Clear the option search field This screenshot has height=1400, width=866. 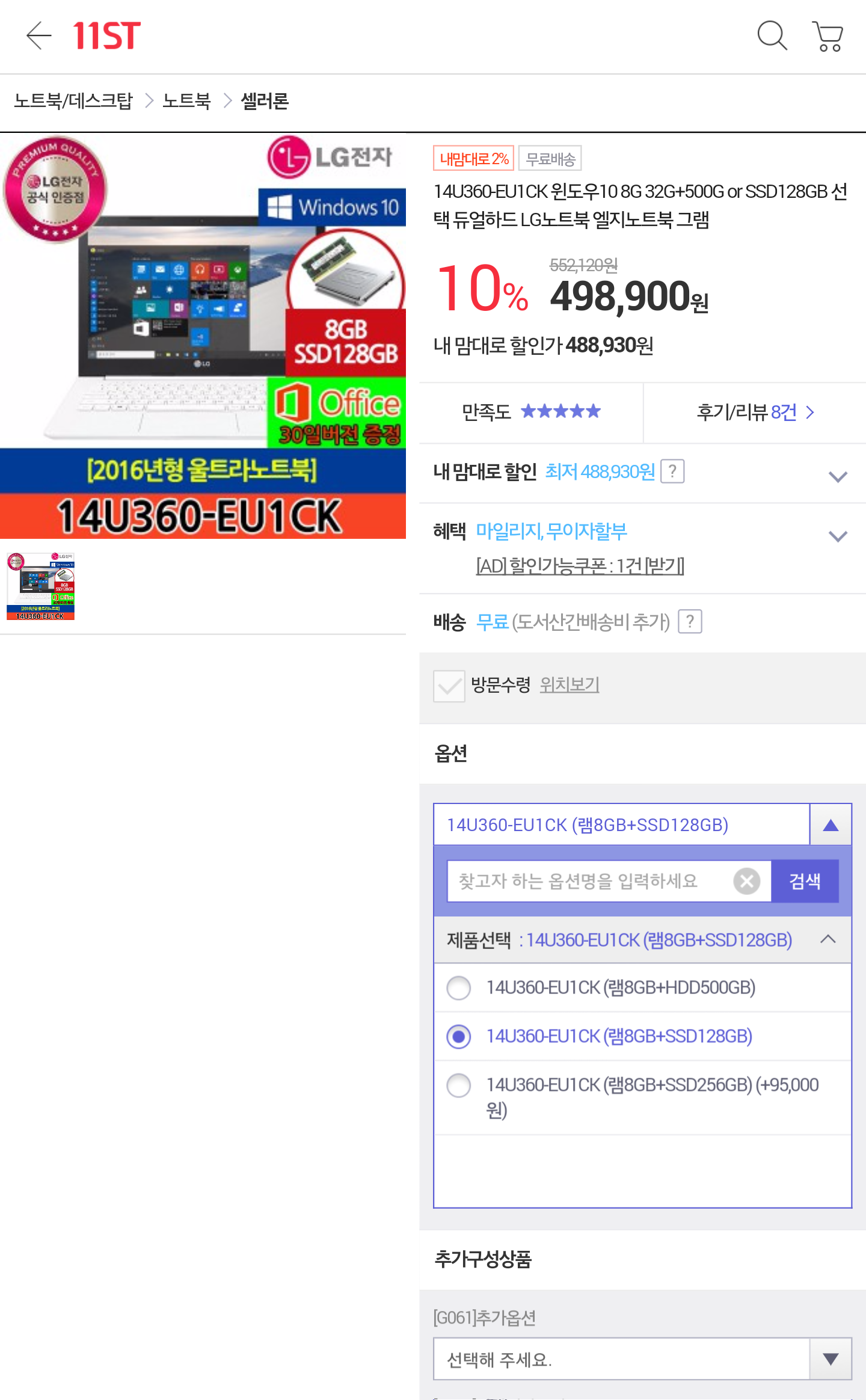(746, 882)
